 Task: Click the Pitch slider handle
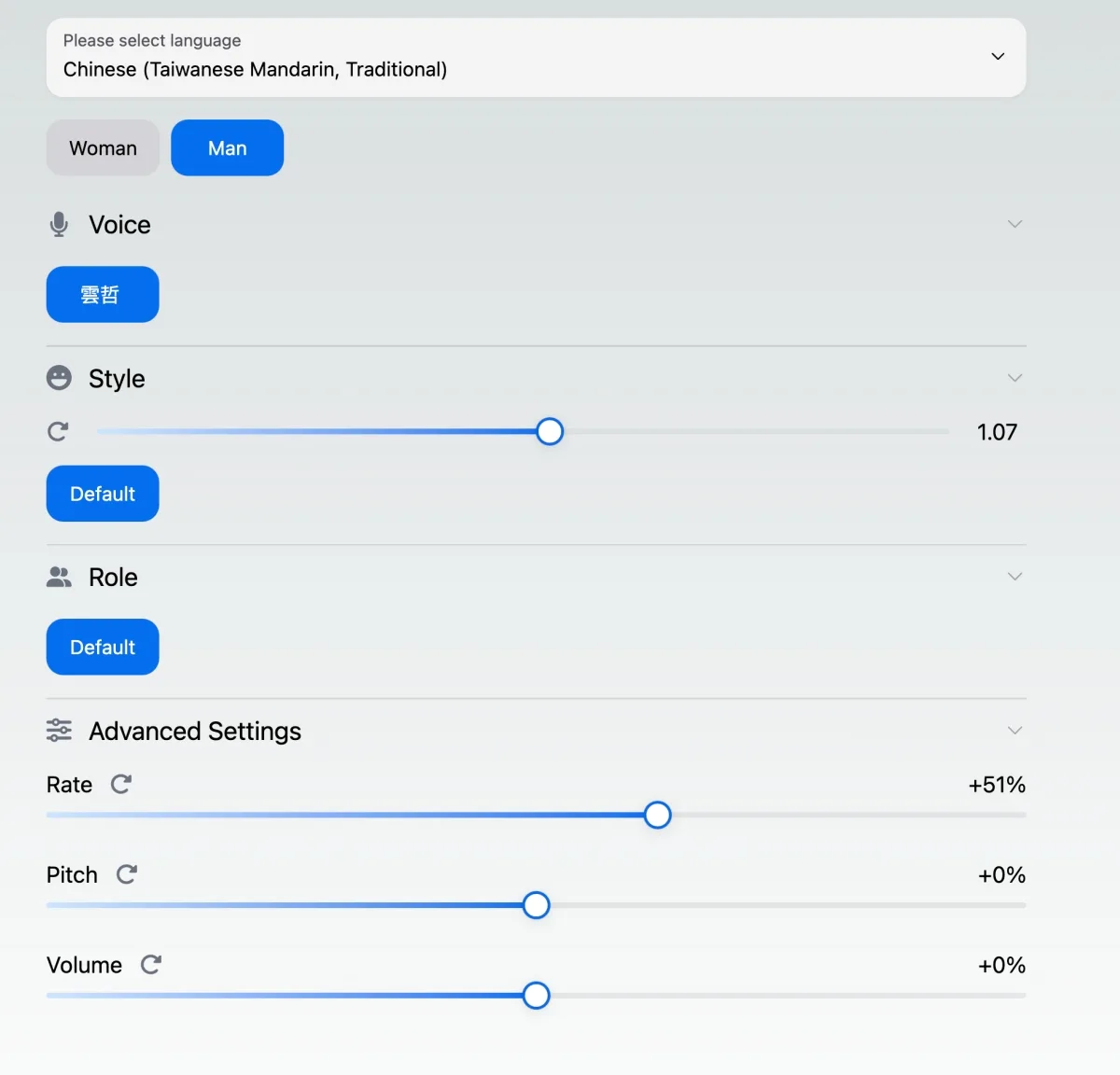point(536,905)
